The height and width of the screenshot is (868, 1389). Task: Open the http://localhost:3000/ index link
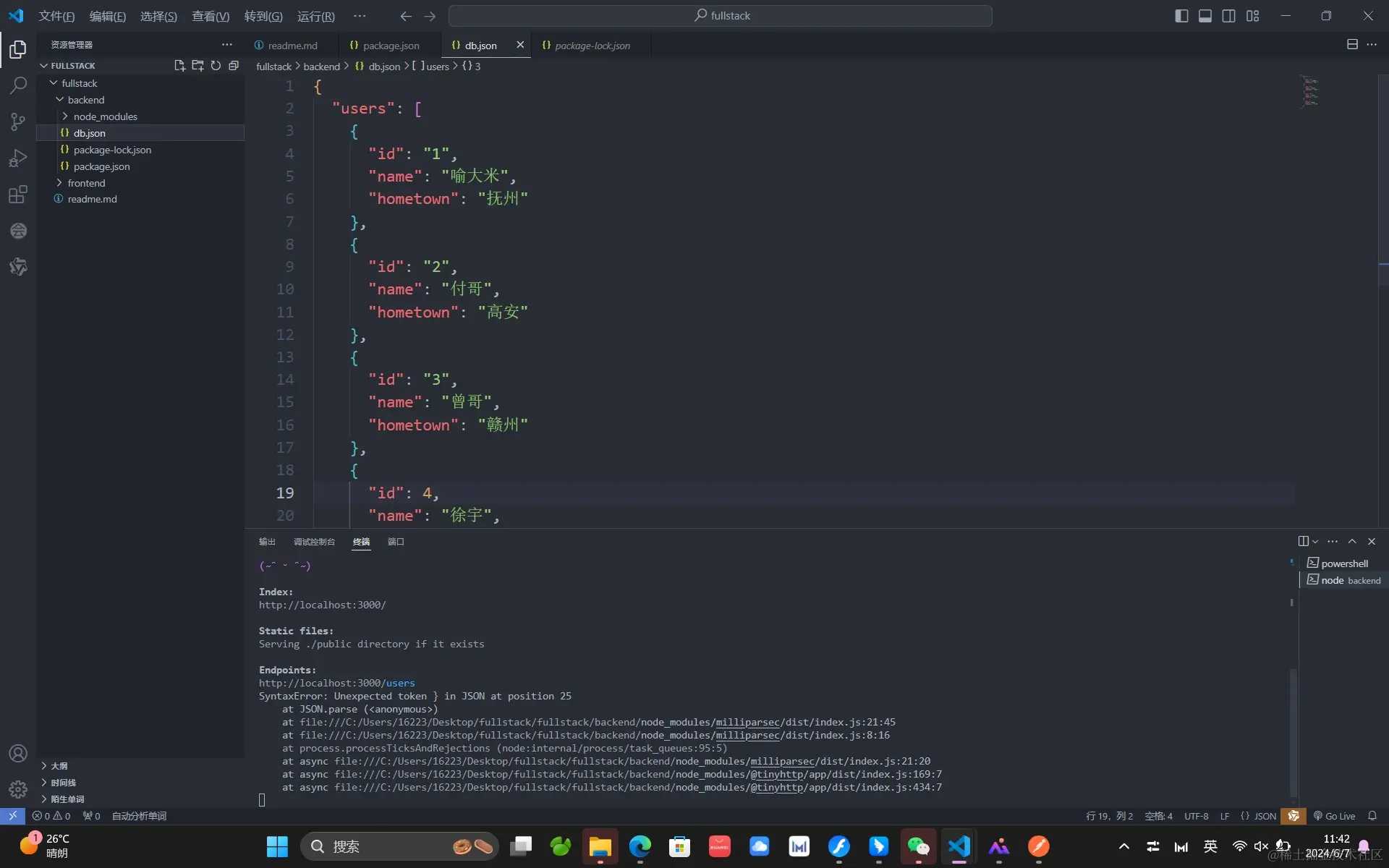[323, 605]
